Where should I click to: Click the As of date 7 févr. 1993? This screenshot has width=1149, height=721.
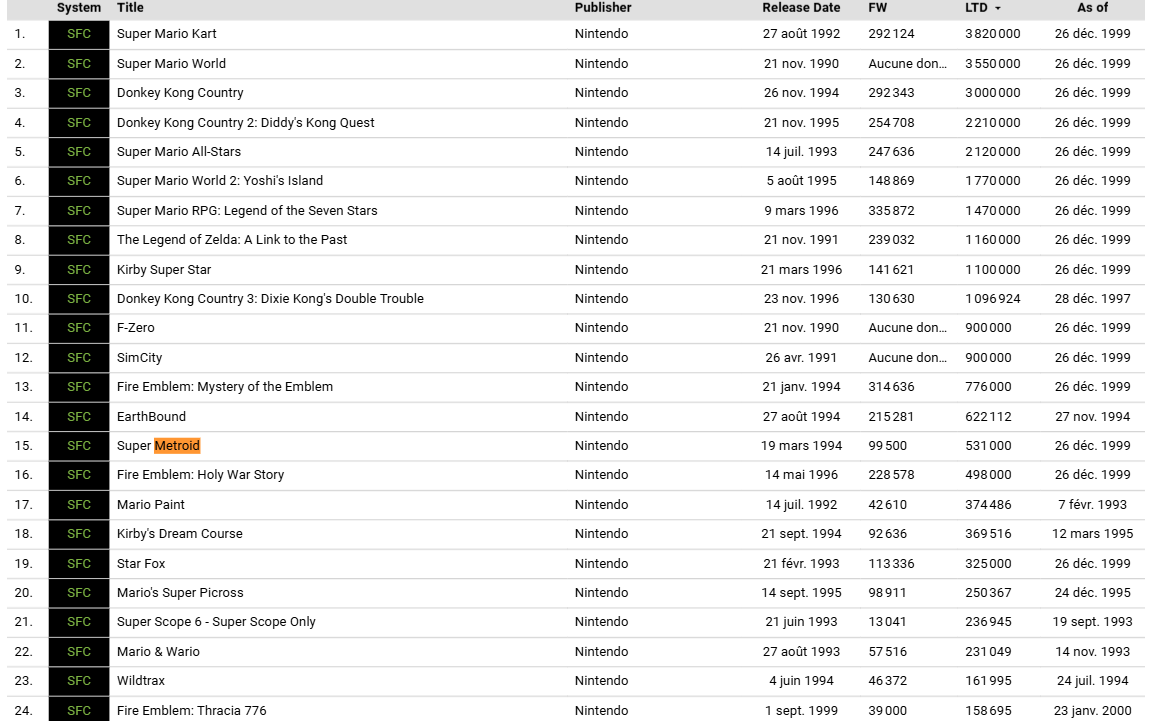(x=1092, y=505)
